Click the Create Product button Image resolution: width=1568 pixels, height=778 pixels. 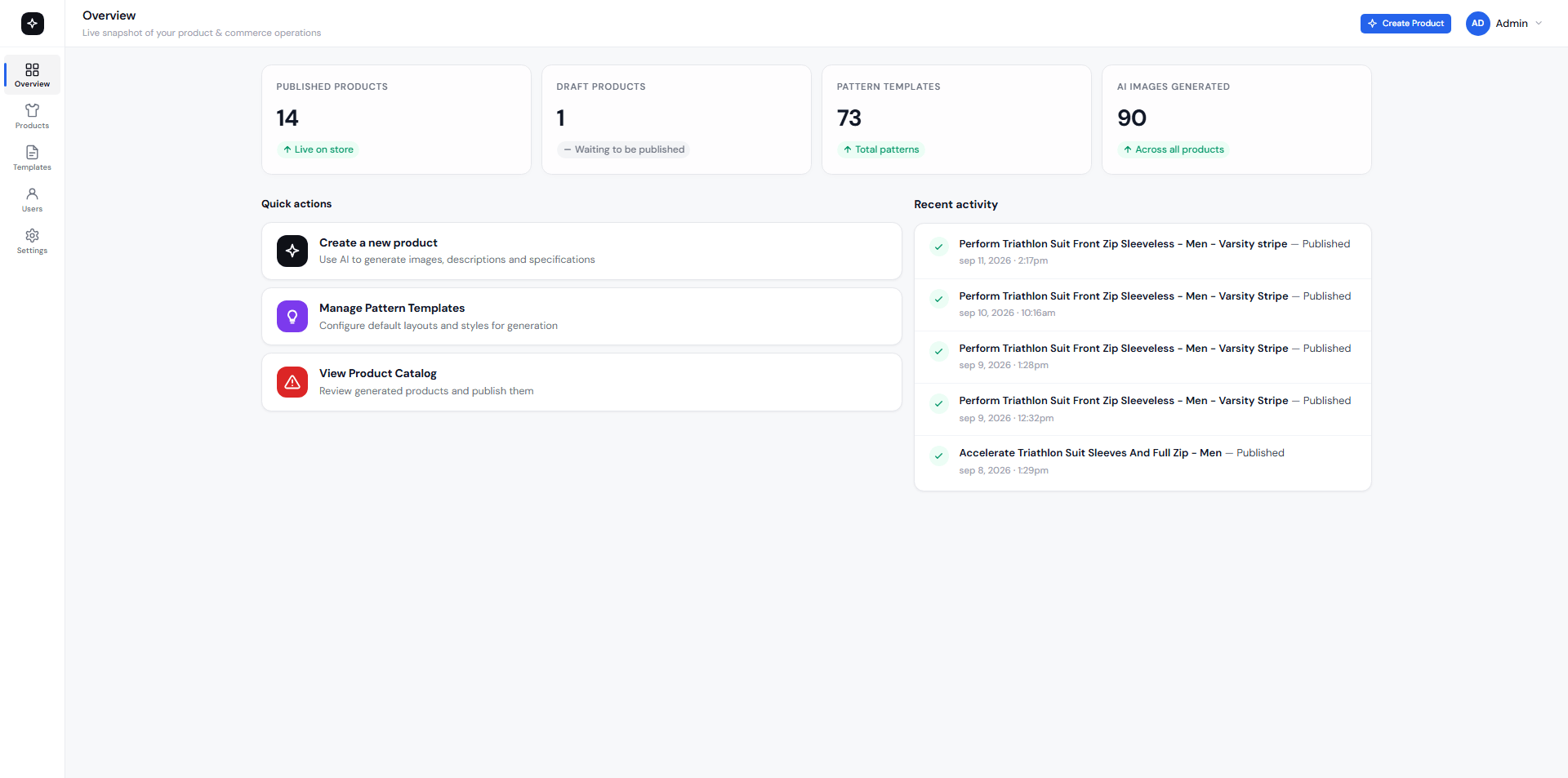(x=1405, y=24)
